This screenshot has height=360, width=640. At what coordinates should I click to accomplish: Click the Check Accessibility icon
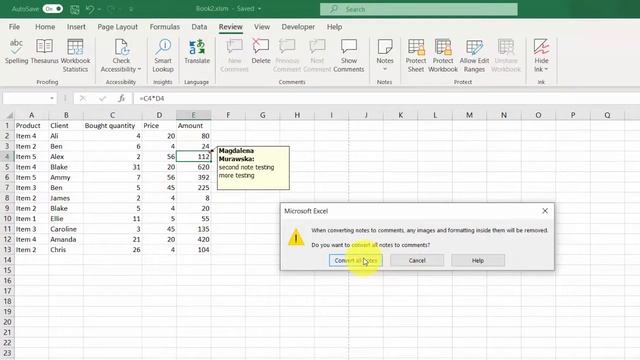click(x=121, y=47)
